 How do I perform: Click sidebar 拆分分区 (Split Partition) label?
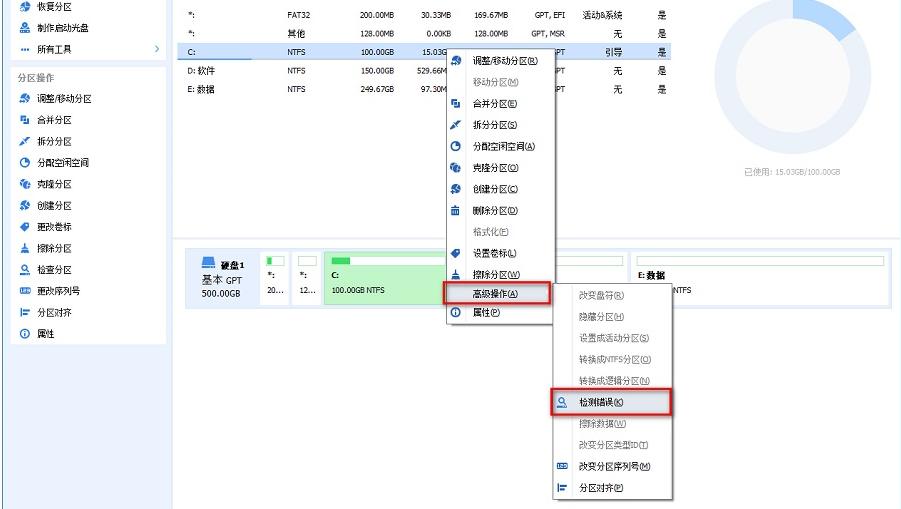point(54,141)
